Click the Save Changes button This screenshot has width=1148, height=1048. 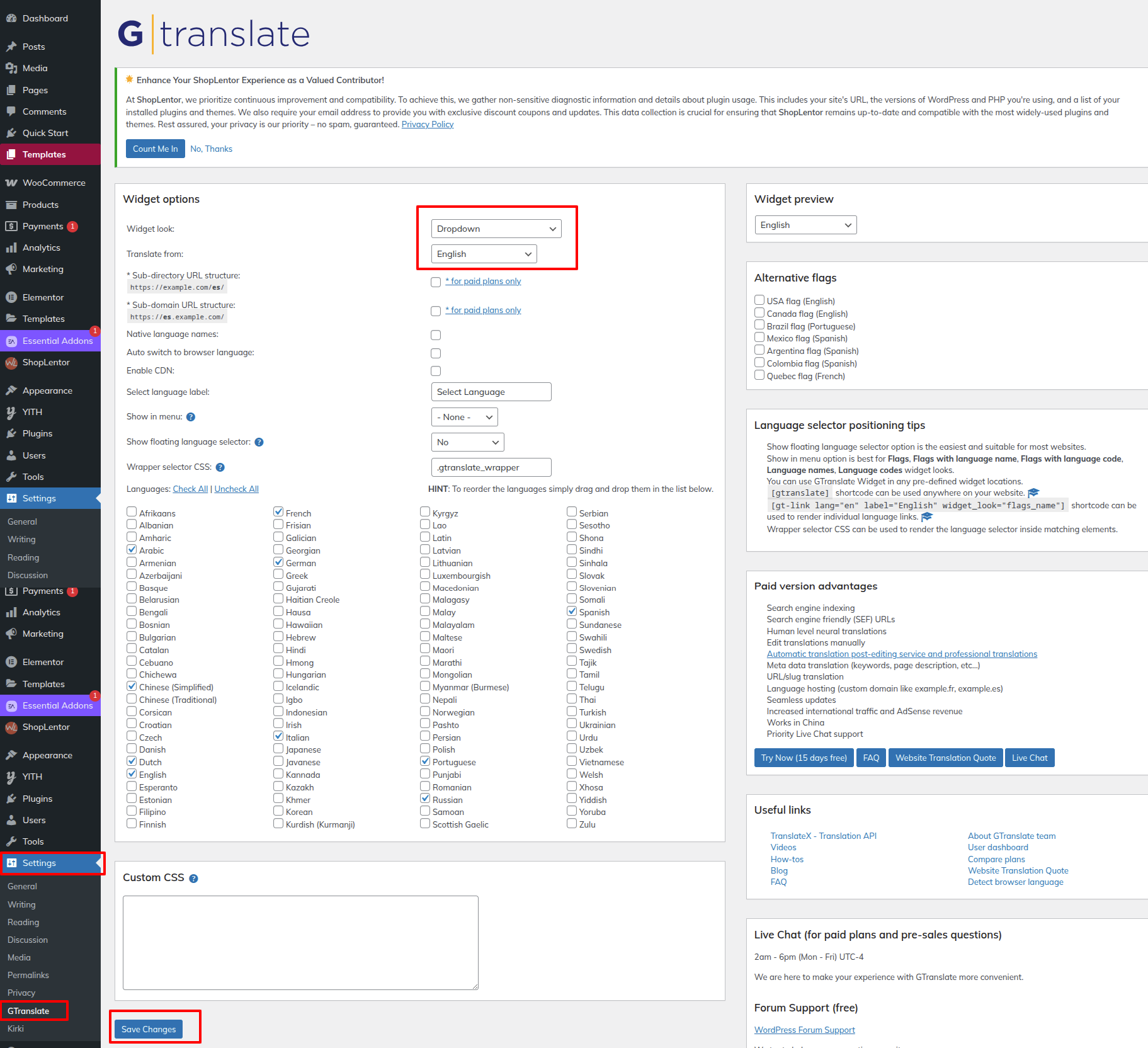click(x=149, y=1029)
